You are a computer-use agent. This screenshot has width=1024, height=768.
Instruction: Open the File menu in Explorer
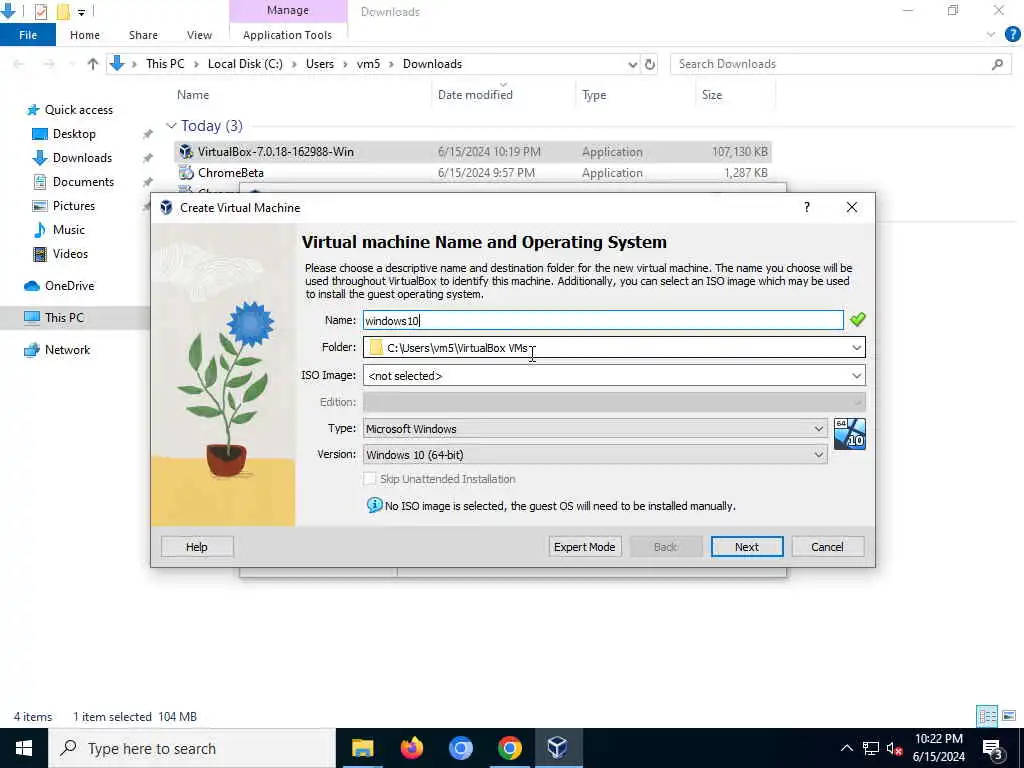pos(28,35)
